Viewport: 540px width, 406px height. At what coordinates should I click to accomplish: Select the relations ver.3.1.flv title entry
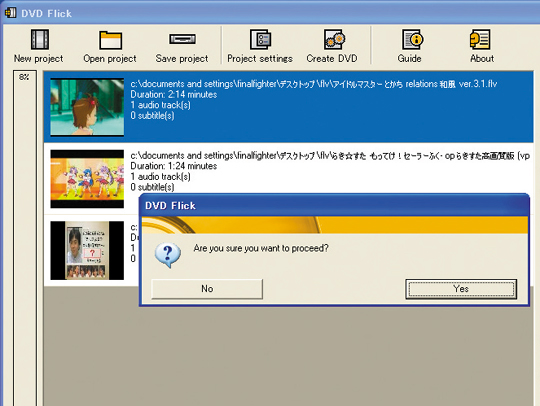point(289,107)
